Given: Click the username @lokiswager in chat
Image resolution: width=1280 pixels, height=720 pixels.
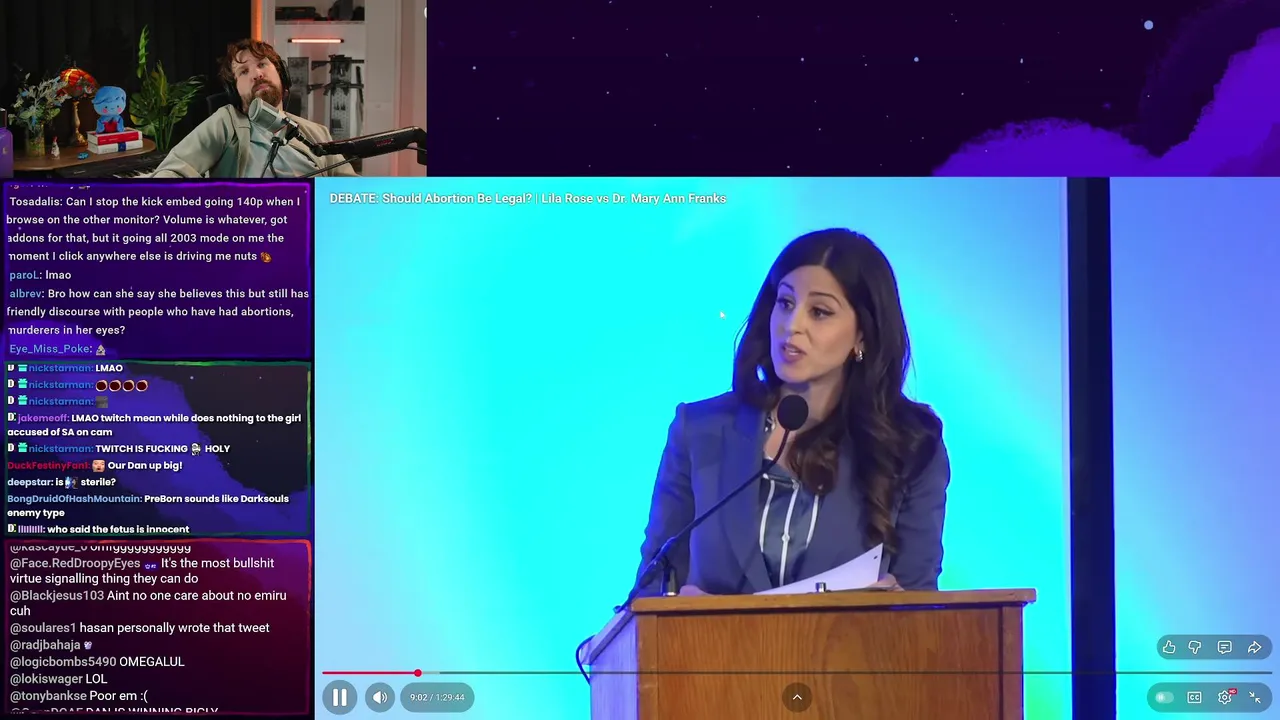Looking at the screenshot, I should click(x=46, y=679).
